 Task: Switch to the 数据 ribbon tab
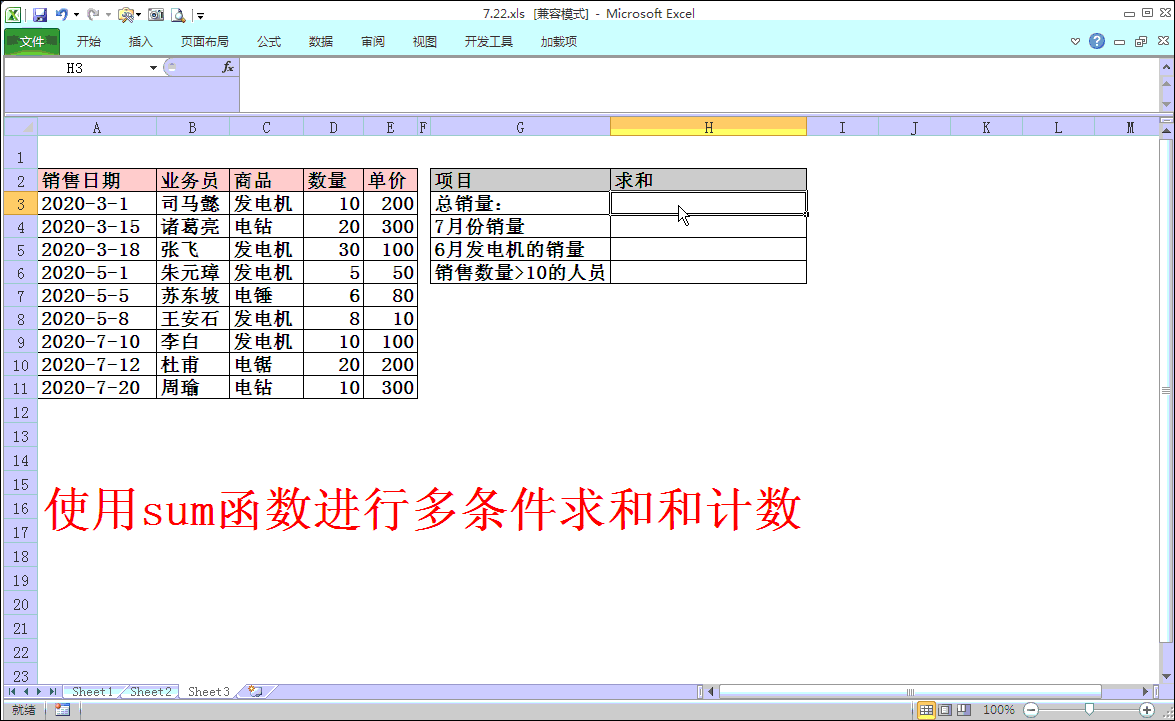[x=321, y=41]
